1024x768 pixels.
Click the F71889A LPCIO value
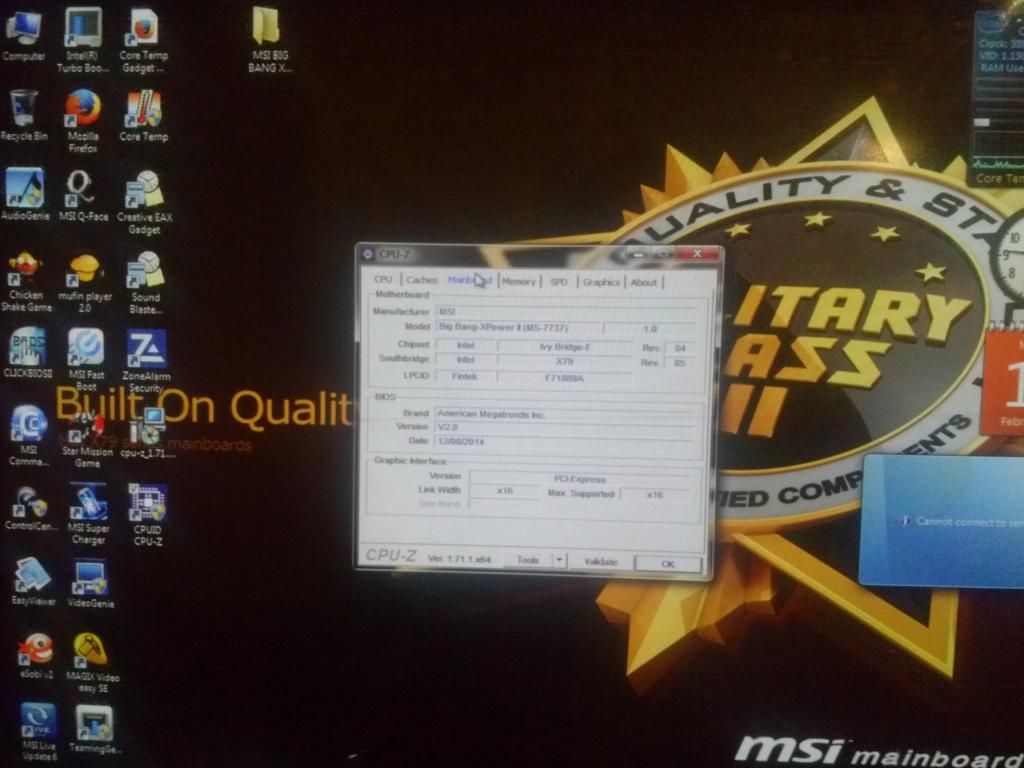565,377
